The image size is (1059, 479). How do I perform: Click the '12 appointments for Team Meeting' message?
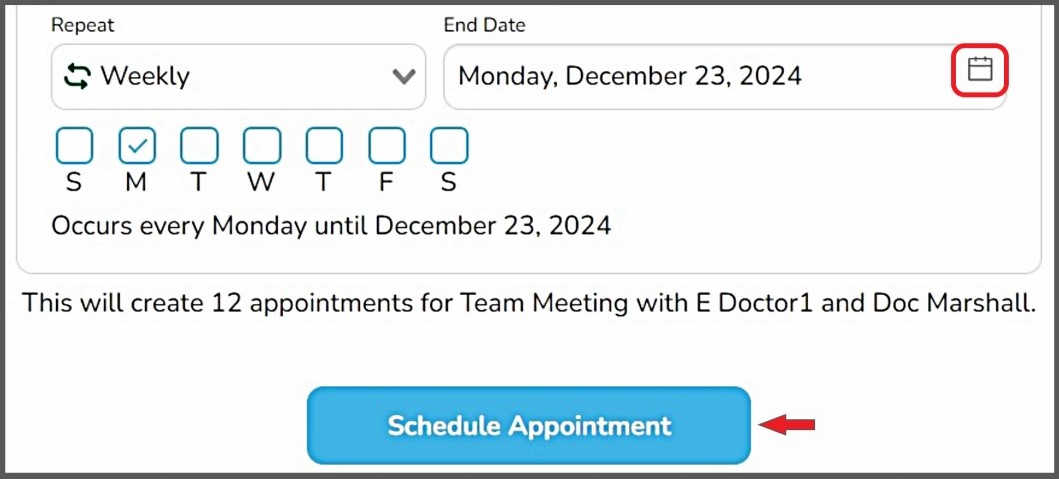(x=528, y=302)
